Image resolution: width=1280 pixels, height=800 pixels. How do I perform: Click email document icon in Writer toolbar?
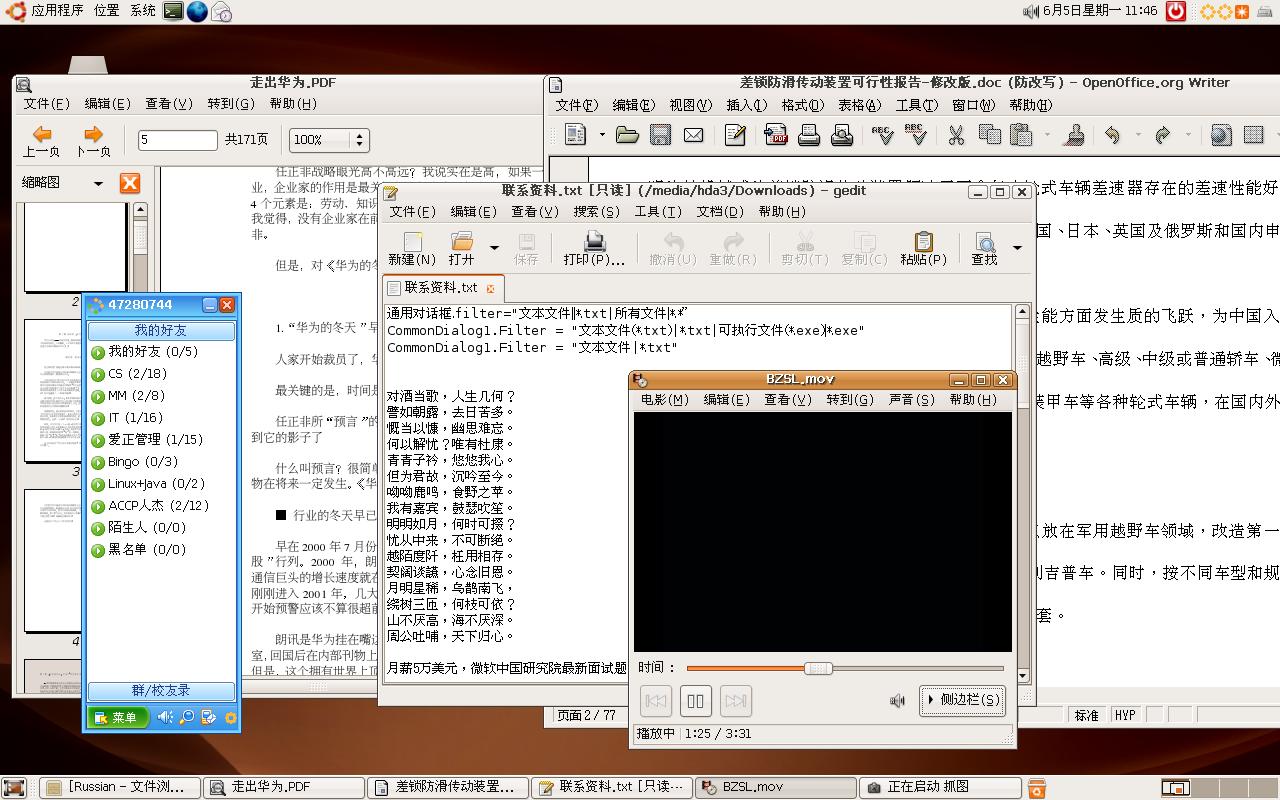click(693, 135)
